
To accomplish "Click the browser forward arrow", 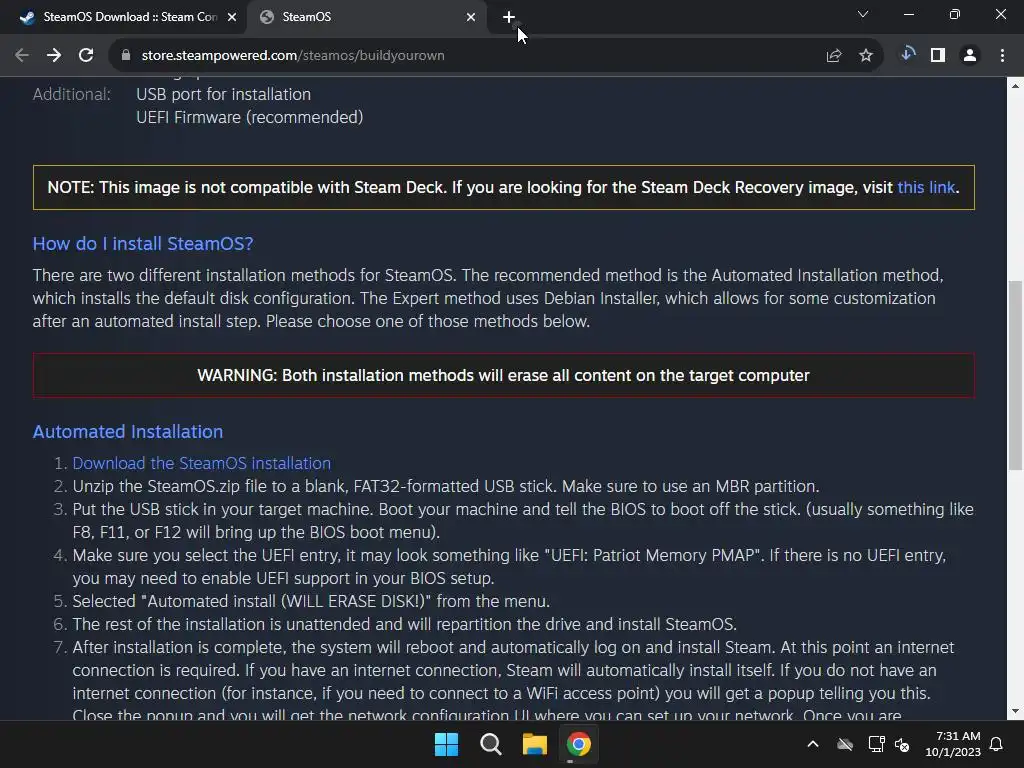I will (54, 56).
